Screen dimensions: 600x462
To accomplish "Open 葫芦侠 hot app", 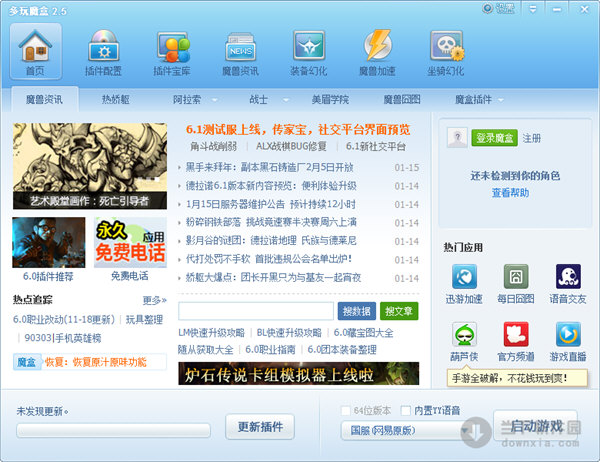I will point(464,341).
